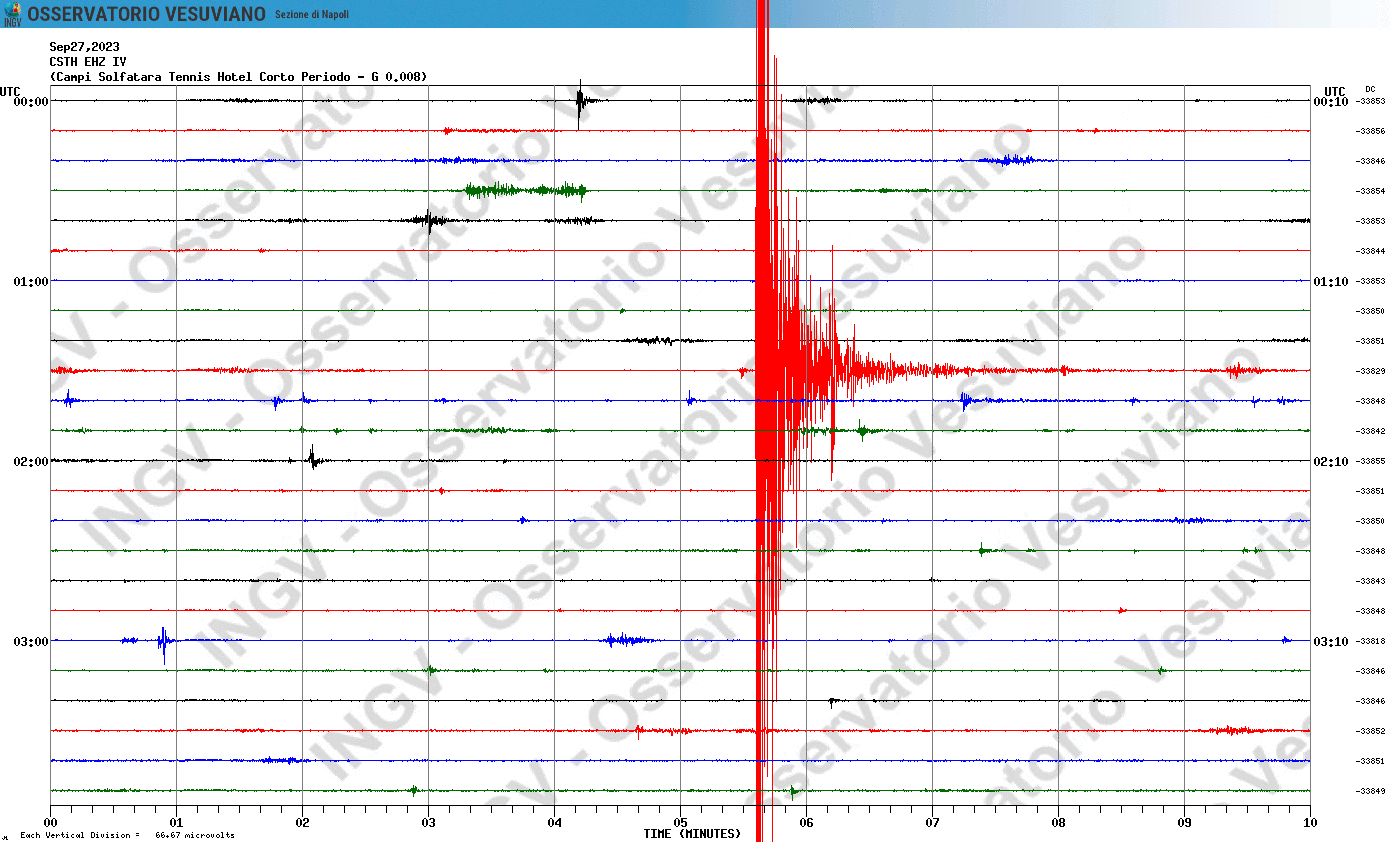Select the station code 'CSTH EHZ IV'
Viewport: 1390px width, 849px height.
click(88, 62)
